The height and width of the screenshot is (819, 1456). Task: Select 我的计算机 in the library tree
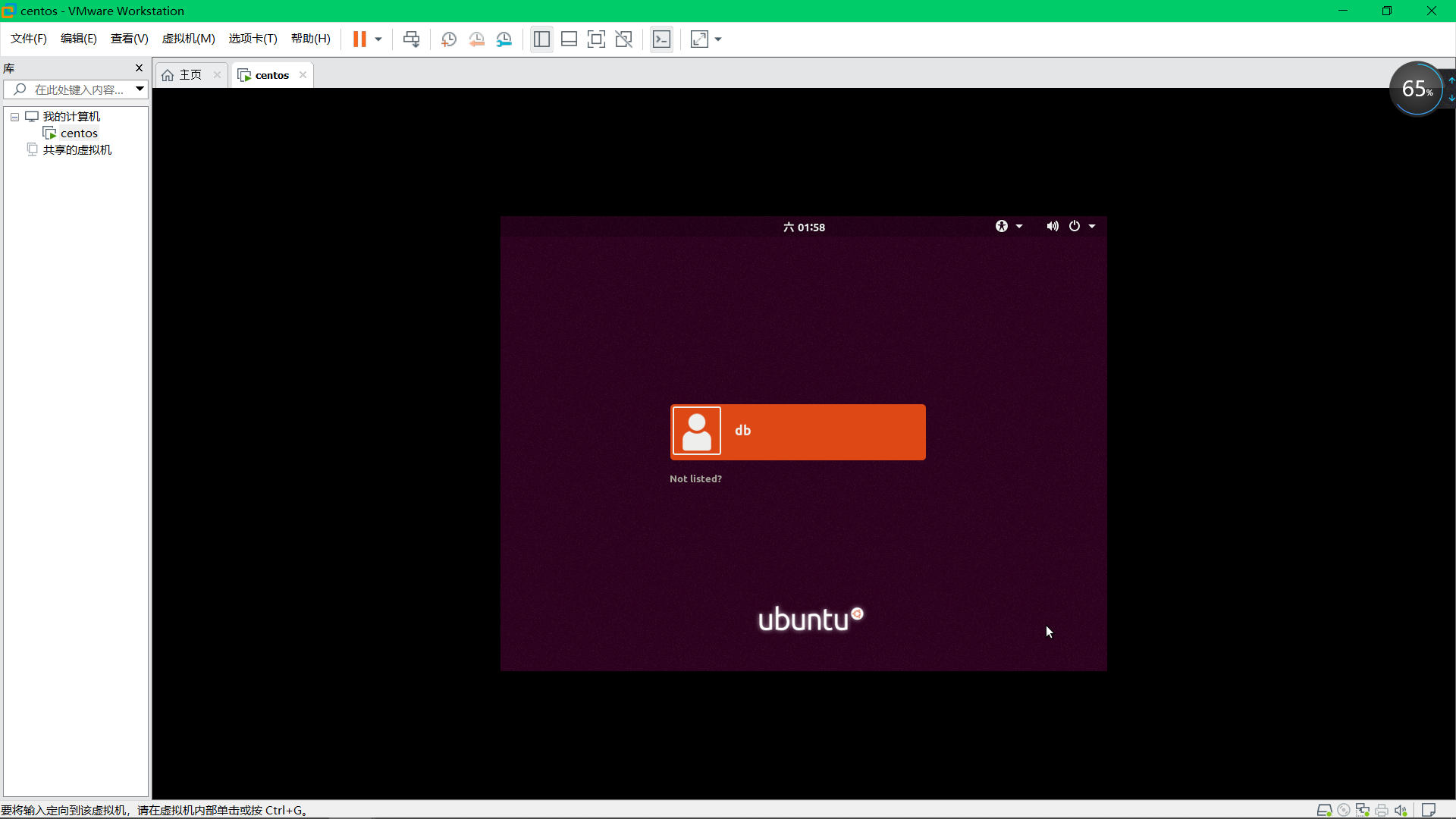[x=71, y=117]
